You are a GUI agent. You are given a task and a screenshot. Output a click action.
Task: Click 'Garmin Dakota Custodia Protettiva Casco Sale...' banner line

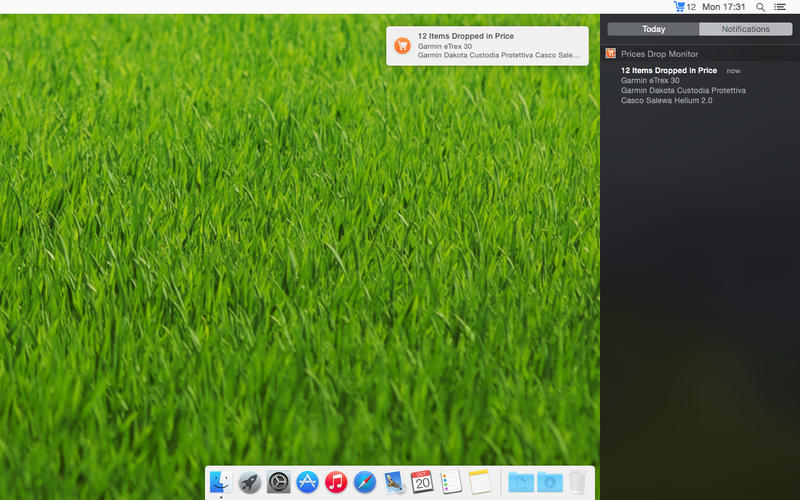tap(498, 55)
